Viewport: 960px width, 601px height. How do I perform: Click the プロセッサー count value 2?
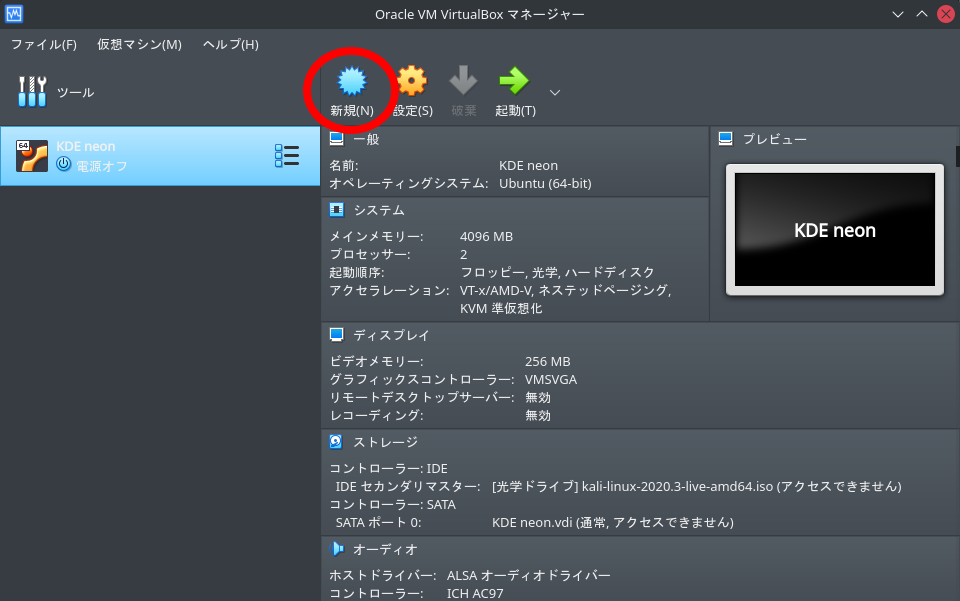tap(463, 255)
